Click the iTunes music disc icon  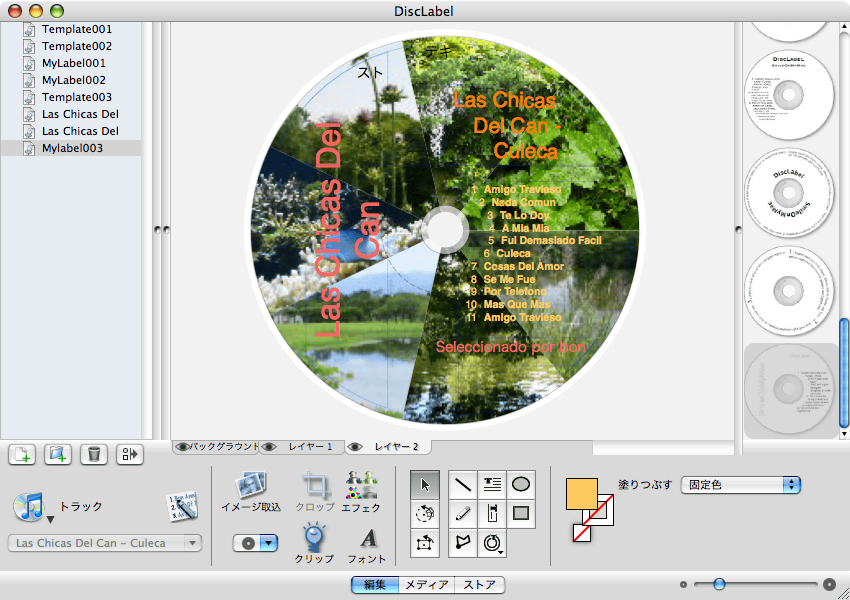pyautogui.click(x=29, y=507)
